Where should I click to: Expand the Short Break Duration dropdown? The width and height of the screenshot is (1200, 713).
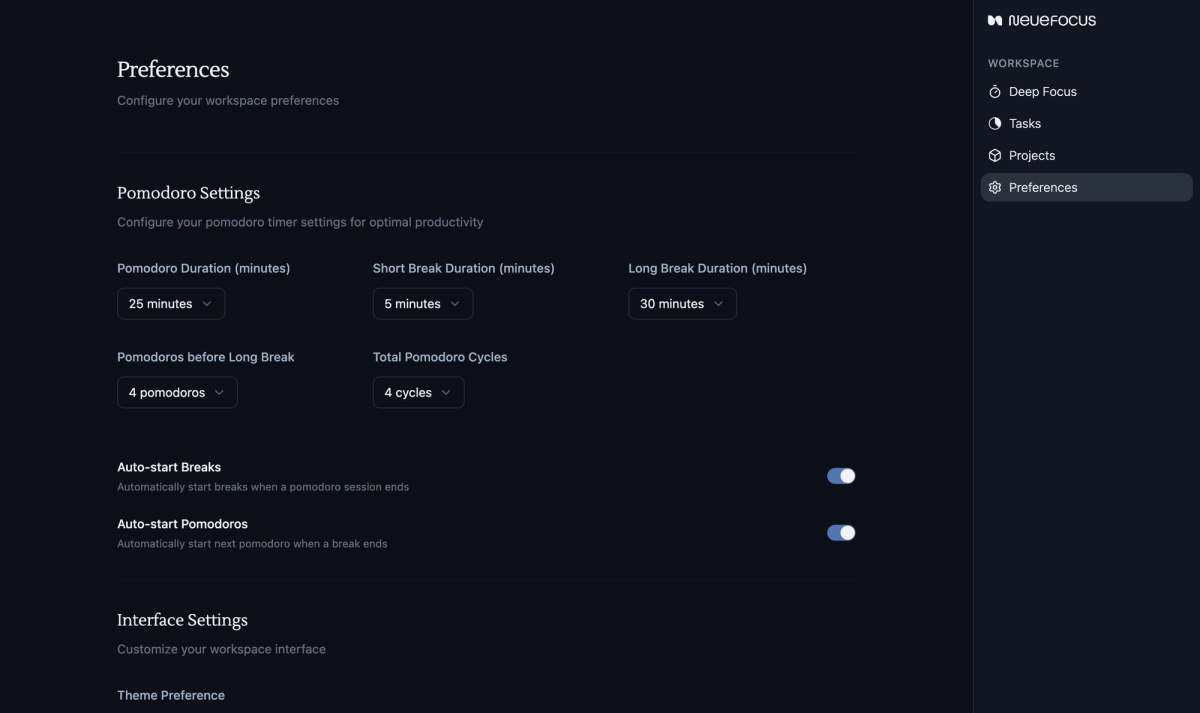point(422,304)
